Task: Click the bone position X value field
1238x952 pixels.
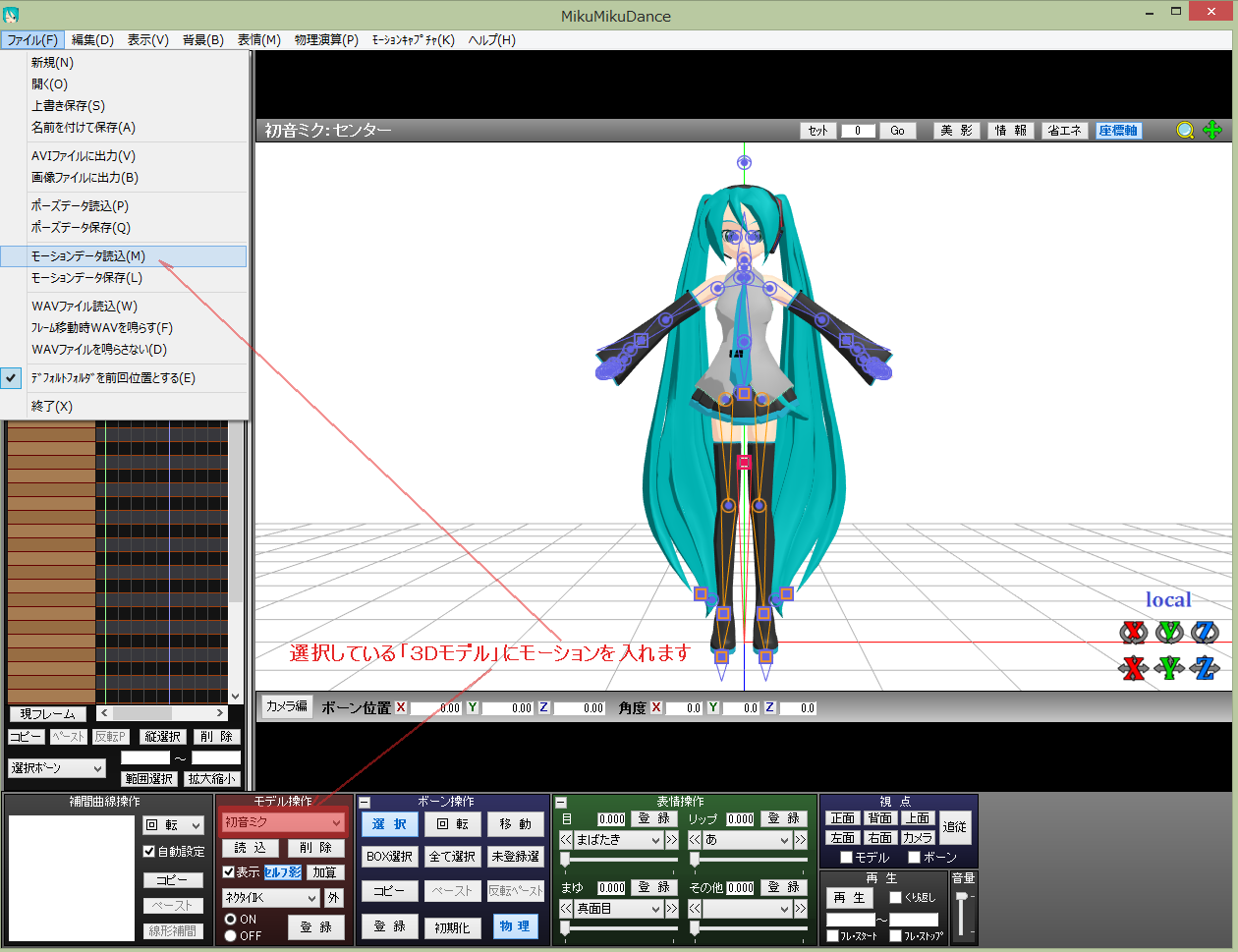Action: [435, 707]
